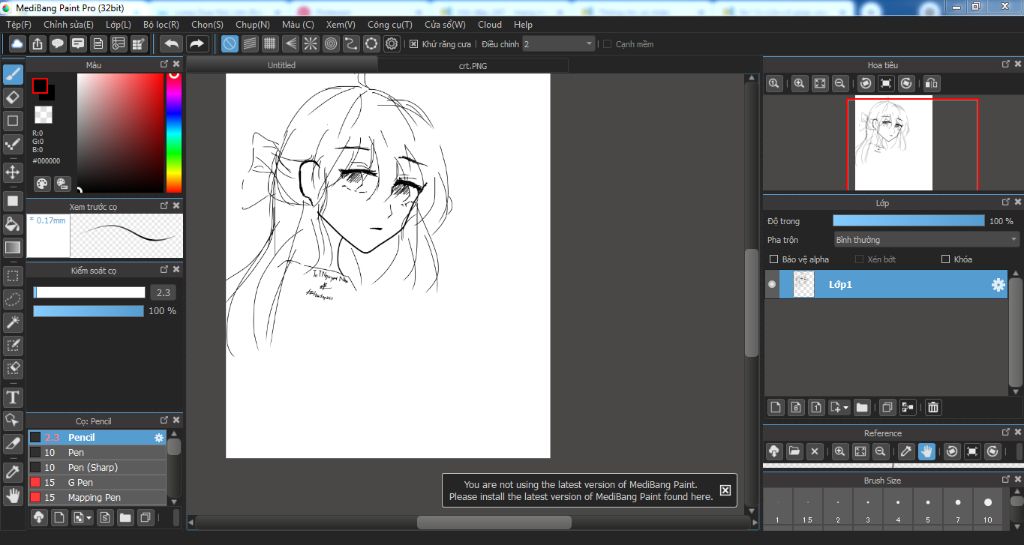
Task: Turn off snap using the Snap Off icon
Action: point(229,44)
